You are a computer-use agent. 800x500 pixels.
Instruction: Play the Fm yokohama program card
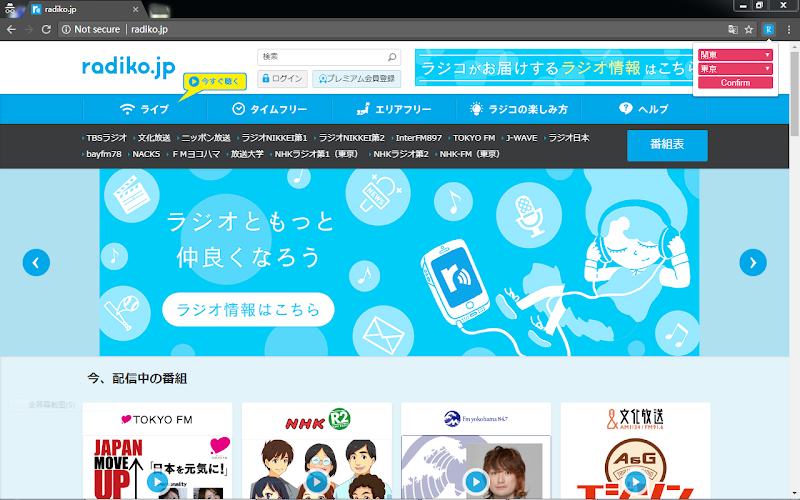(476, 481)
